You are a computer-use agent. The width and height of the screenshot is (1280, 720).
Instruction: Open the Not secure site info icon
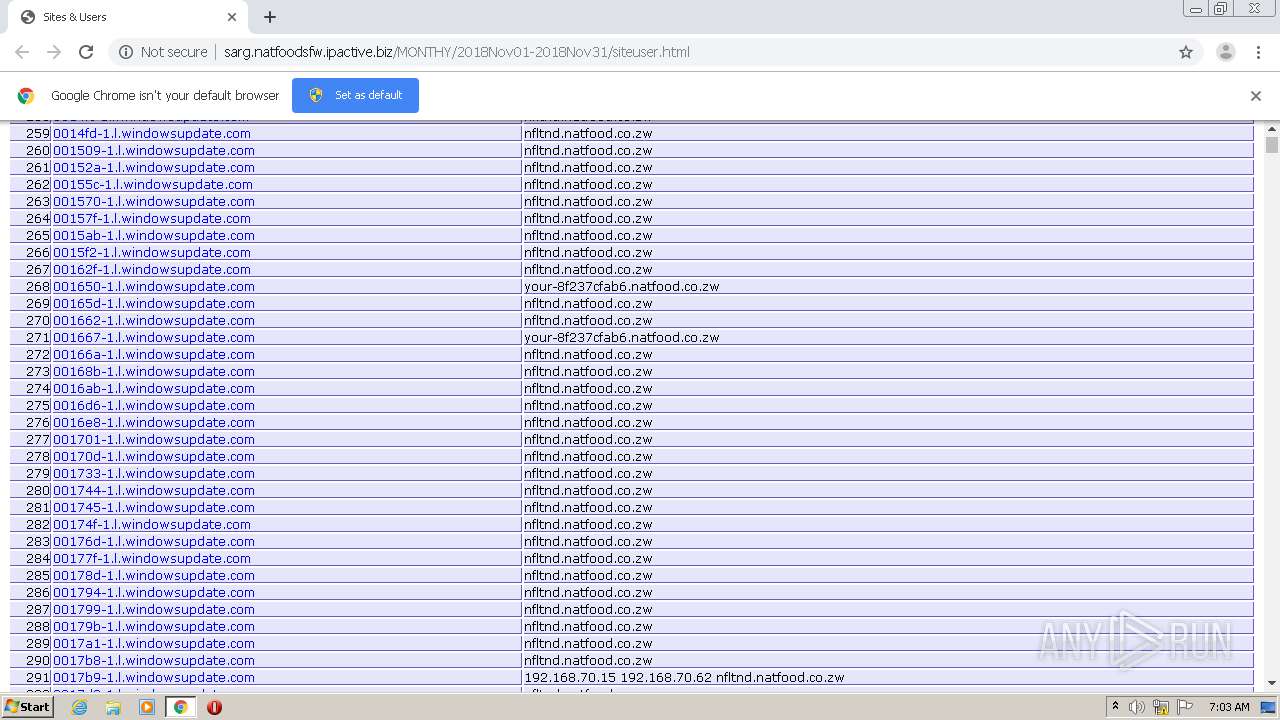(126, 52)
